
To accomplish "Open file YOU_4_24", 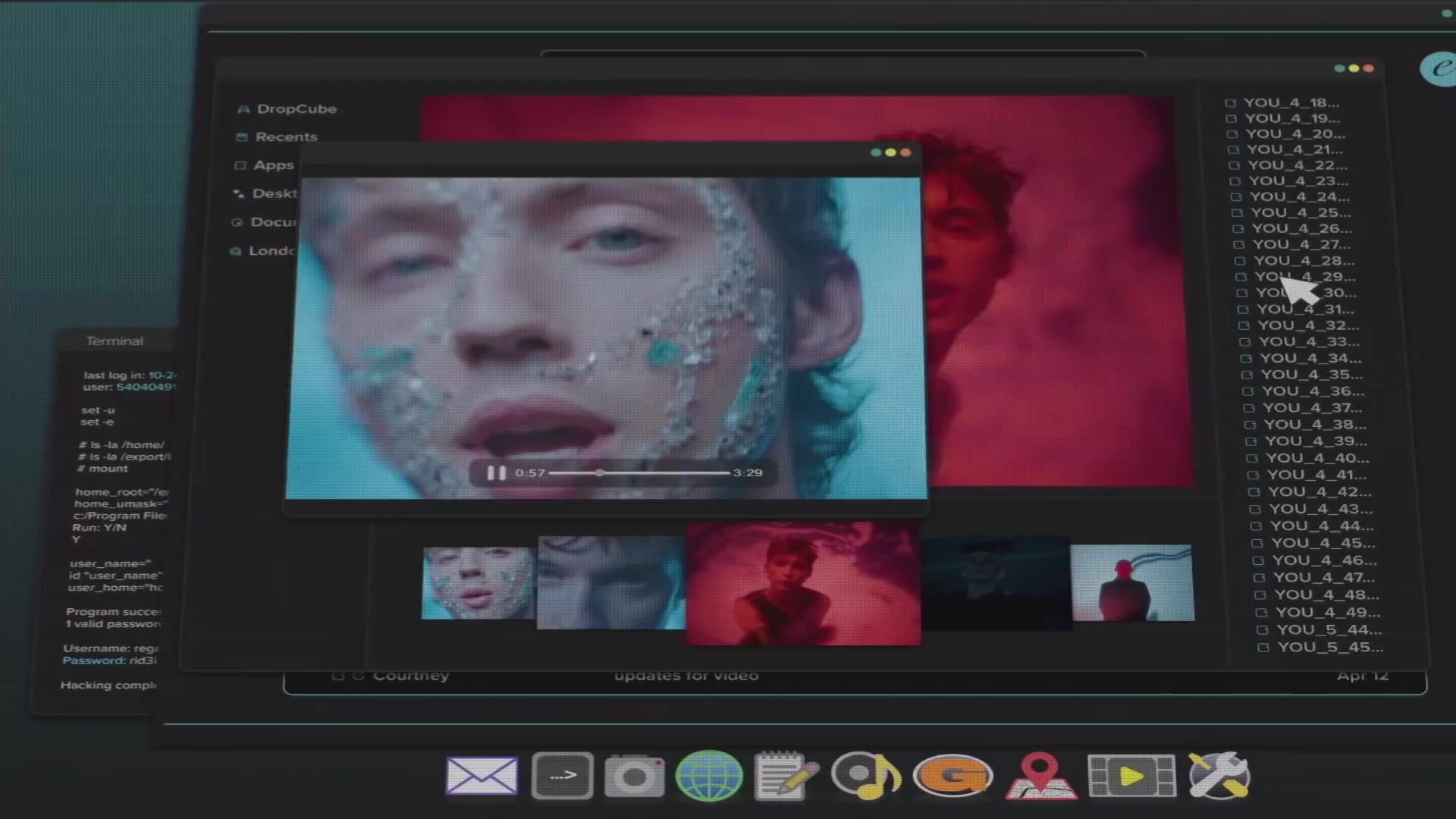I will (1300, 196).
